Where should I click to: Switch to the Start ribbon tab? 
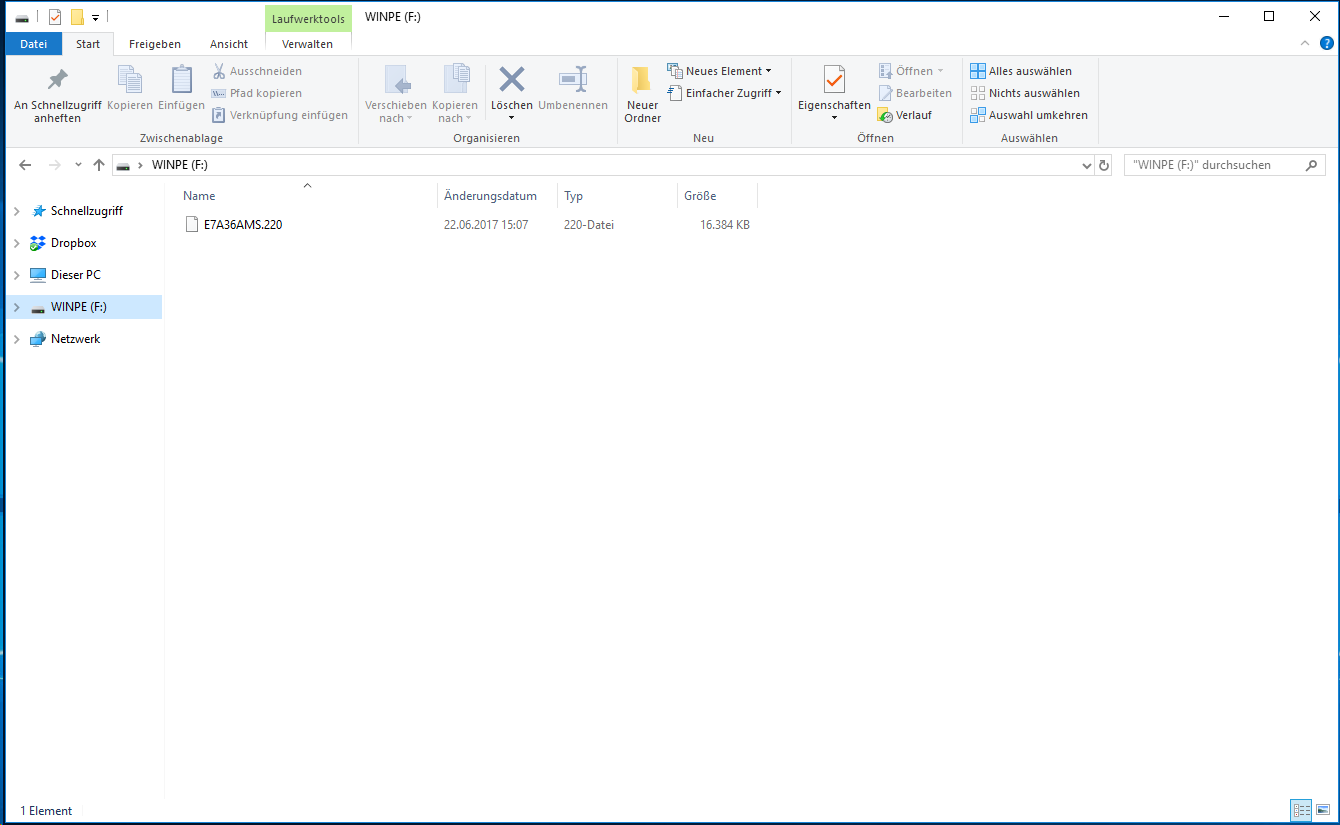coord(88,44)
